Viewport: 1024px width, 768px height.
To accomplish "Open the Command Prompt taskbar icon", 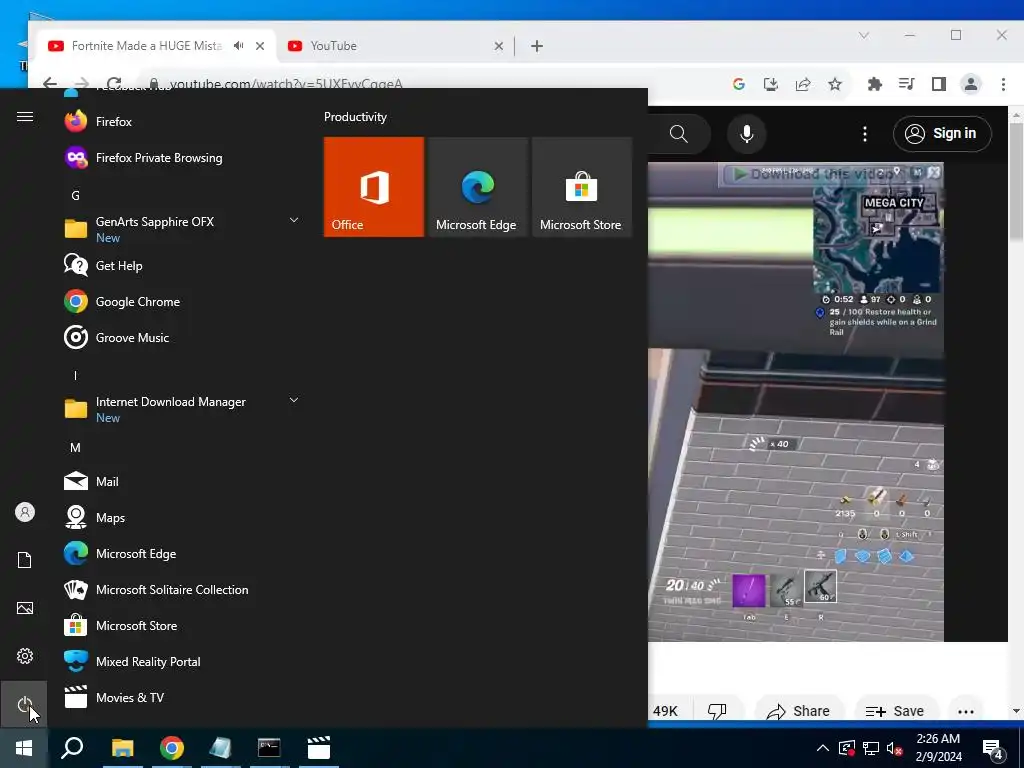I will point(269,748).
